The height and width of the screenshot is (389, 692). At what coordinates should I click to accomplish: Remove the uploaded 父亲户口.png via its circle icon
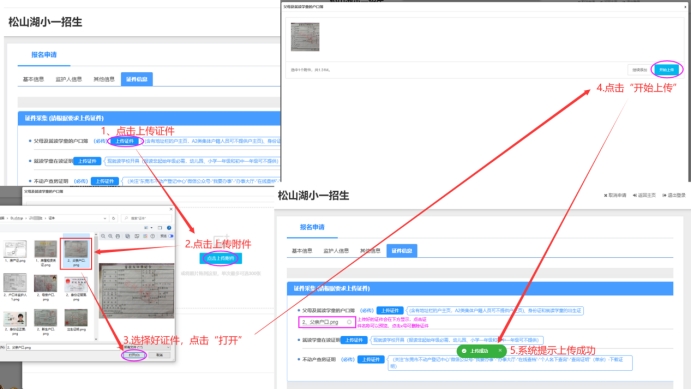[349, 322]
